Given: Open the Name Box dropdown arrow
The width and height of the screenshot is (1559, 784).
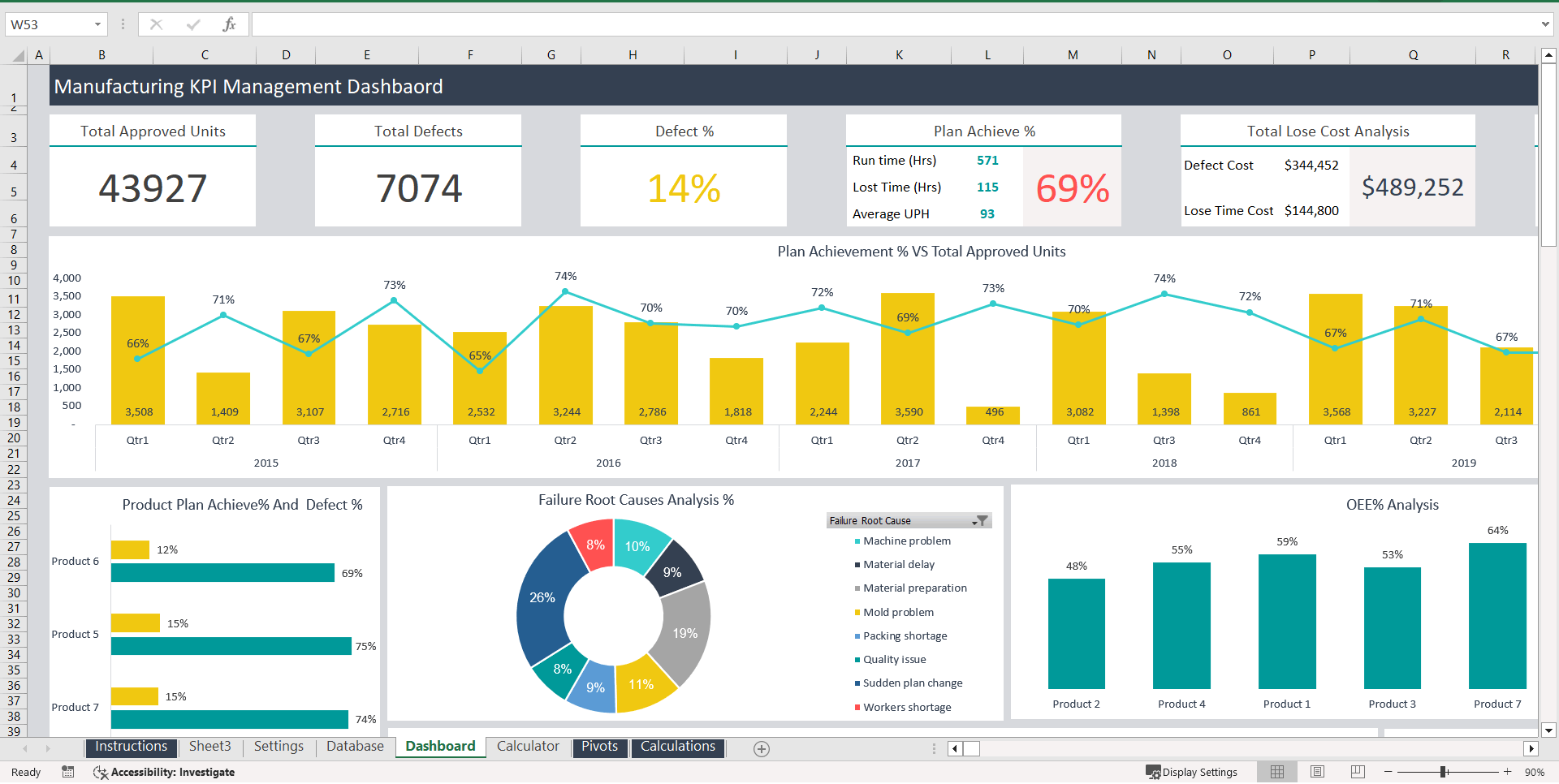Looking at the screenshot, I should pos(97,24).
